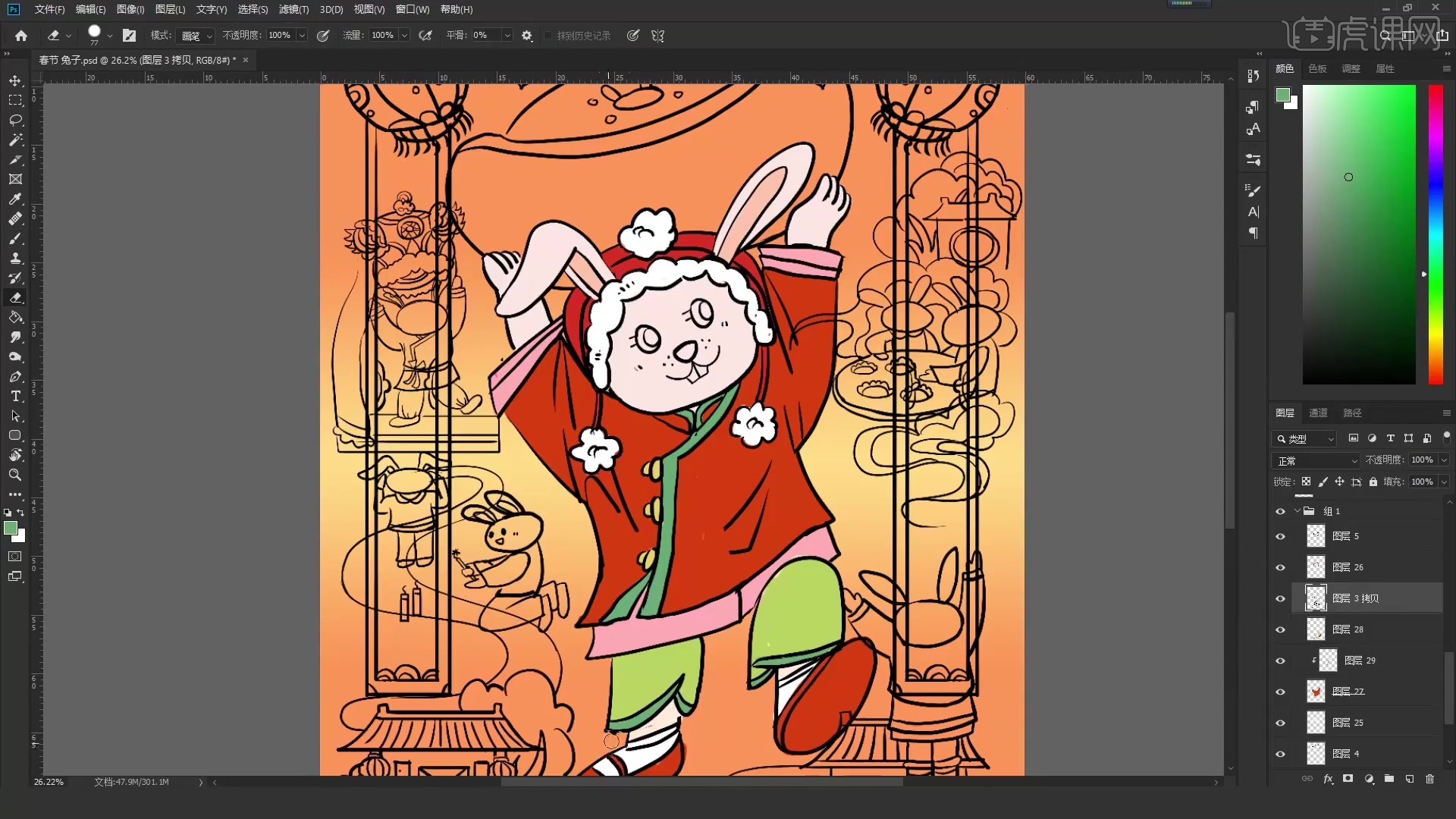Hide layer 图层 26
The image size is (1456, 819).
pos(1281,567)
